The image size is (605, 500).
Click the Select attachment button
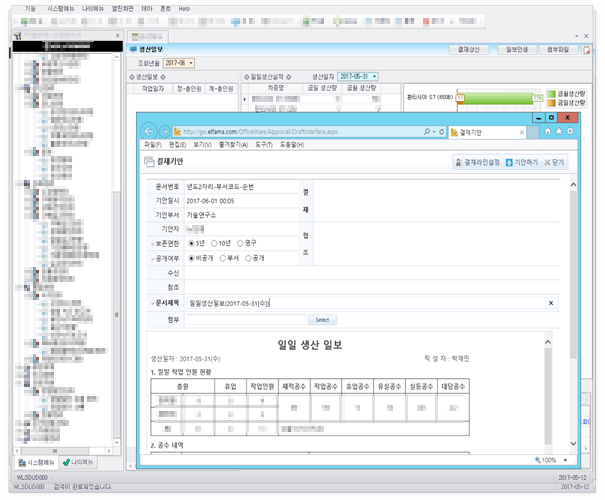(322, 320)
